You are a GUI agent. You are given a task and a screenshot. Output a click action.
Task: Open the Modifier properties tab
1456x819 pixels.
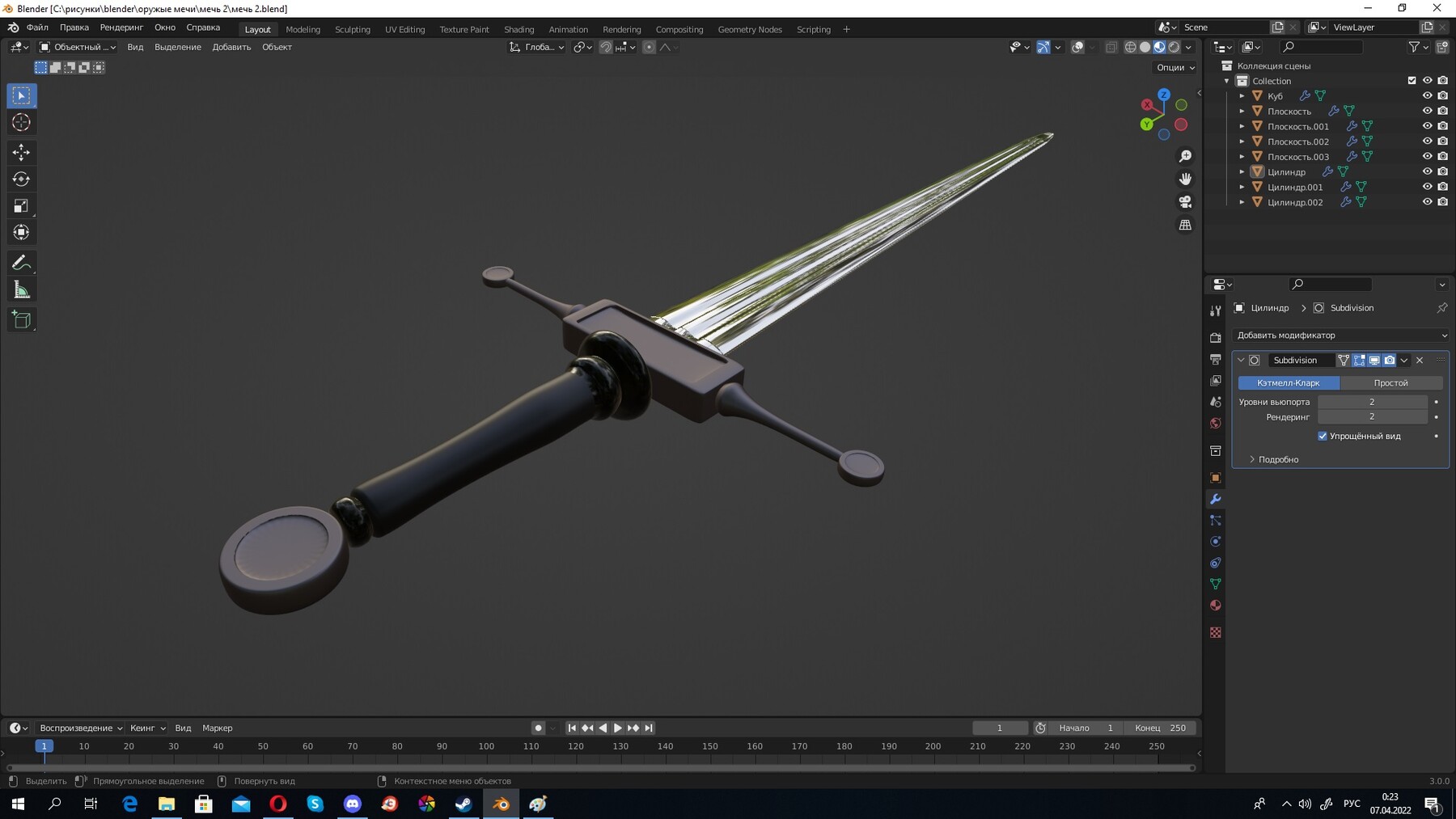(x=1217, y=500)
